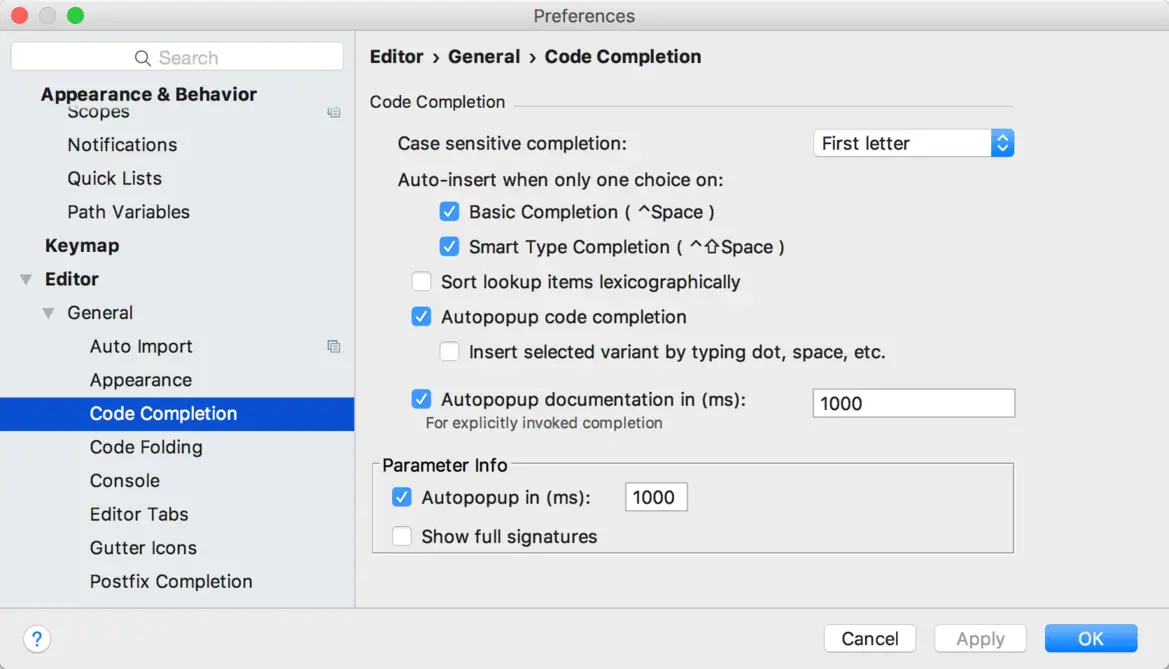1169x669 pixels.
Task: Go to Postfix Completion settings
Action: click(x=171, y=582)
